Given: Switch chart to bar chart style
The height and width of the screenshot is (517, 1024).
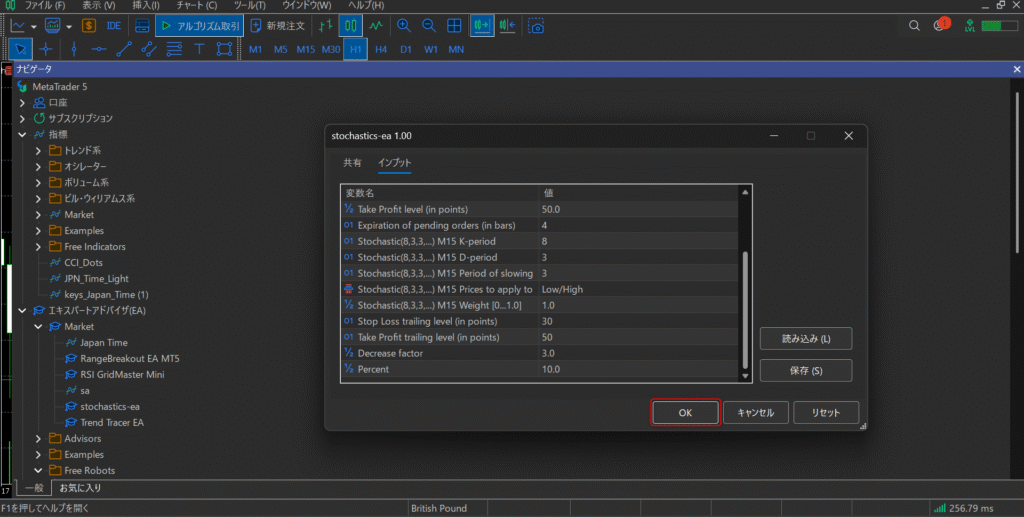Looking at the screenshot, I should coord(325,26).
